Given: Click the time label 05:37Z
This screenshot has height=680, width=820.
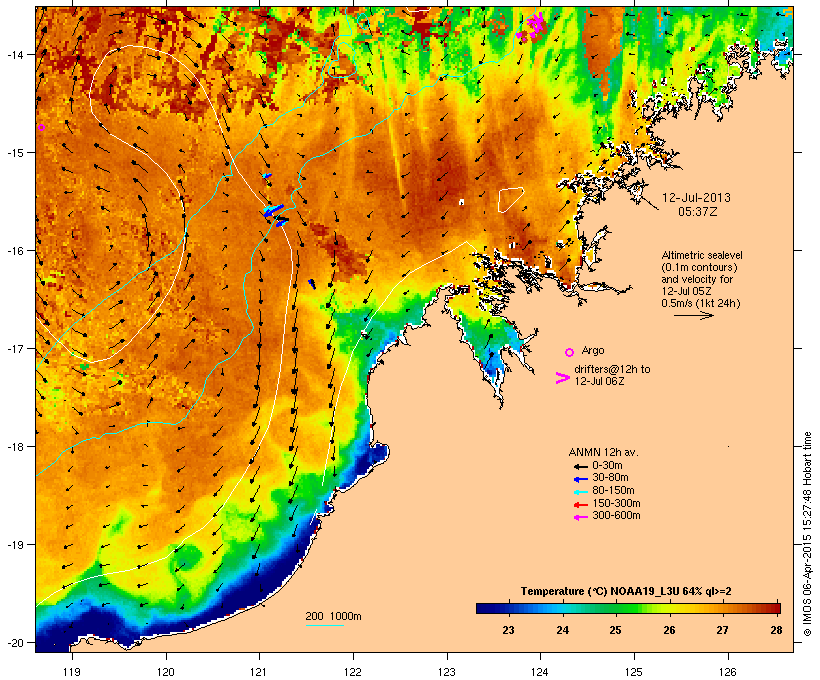Looking at the screenshot, I should coord(698,212).
